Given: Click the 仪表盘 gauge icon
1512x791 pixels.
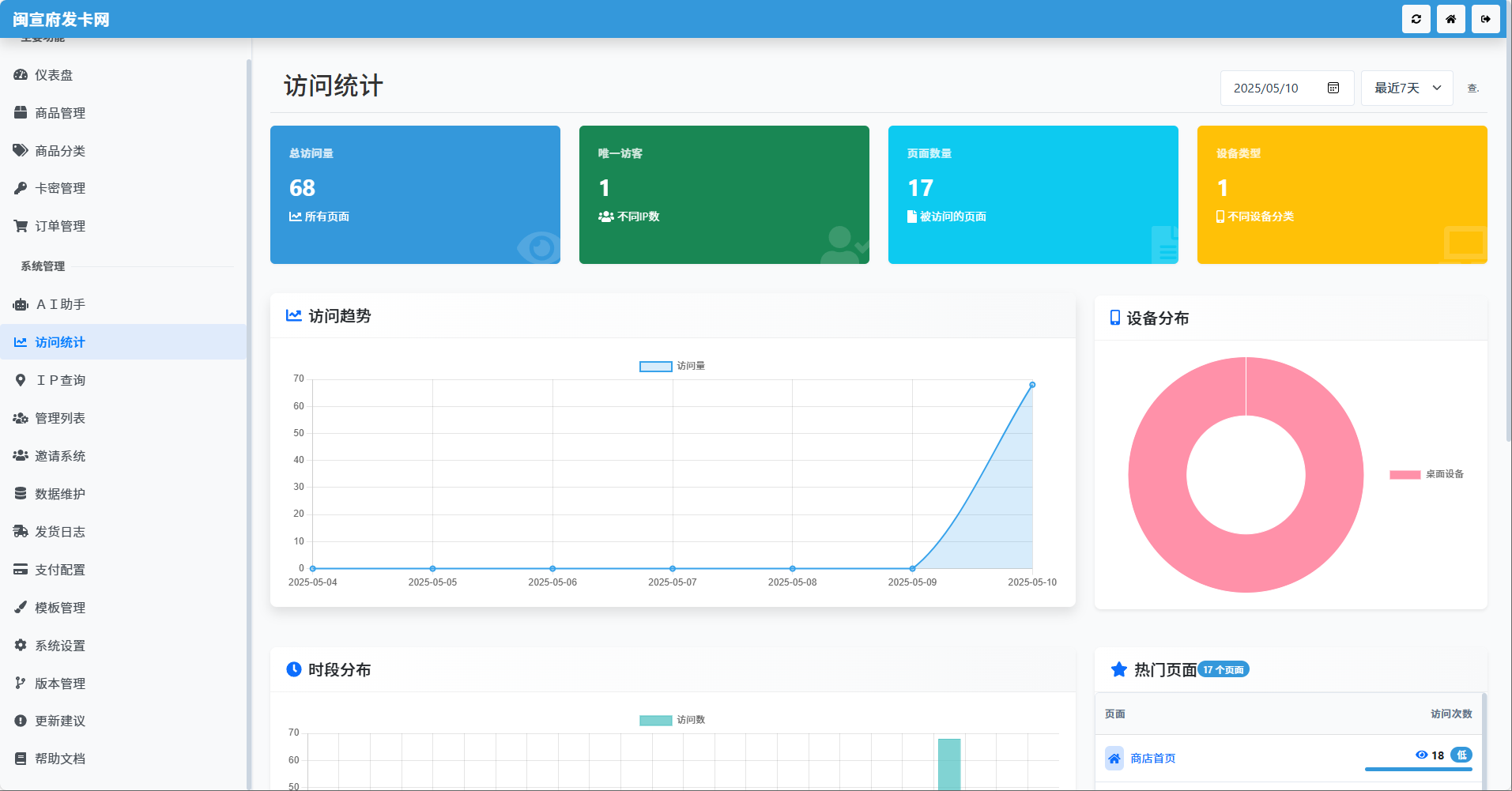Looking at the screenshot, I should [x=21, y=75].
